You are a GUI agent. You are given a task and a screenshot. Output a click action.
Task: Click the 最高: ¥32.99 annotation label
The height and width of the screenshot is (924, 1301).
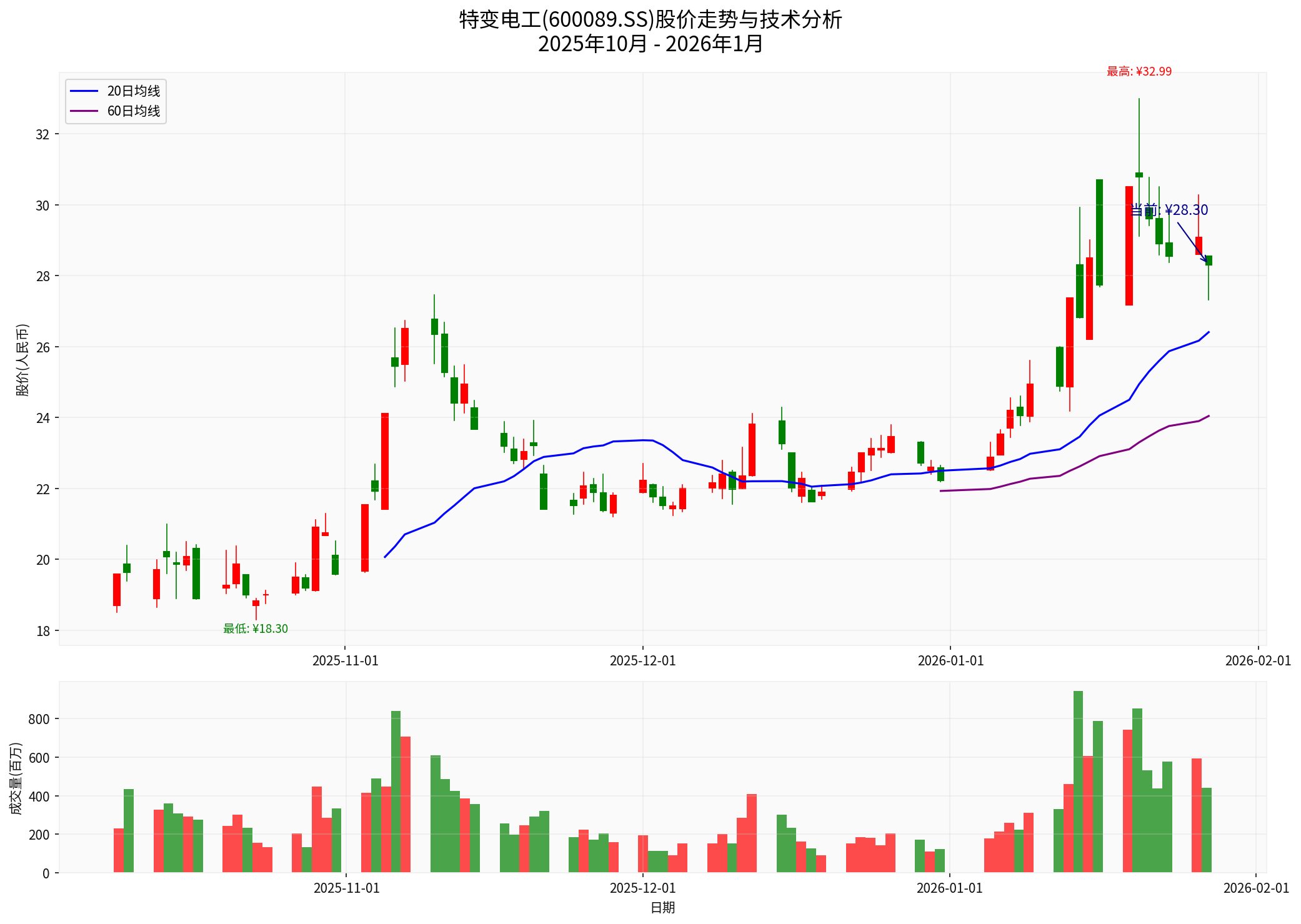1139,72
